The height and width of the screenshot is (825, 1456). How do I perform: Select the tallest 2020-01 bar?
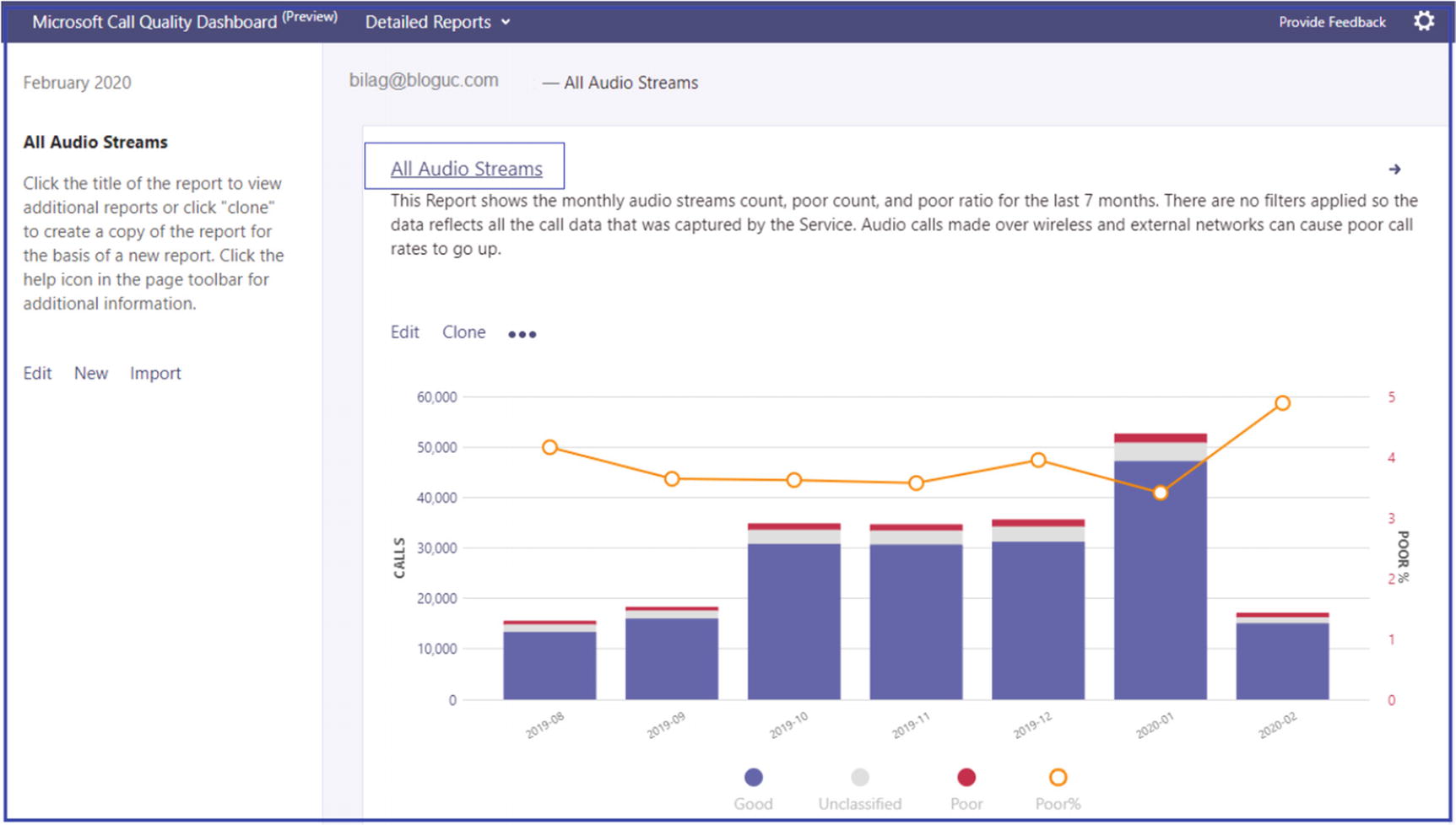[1161, 567]
